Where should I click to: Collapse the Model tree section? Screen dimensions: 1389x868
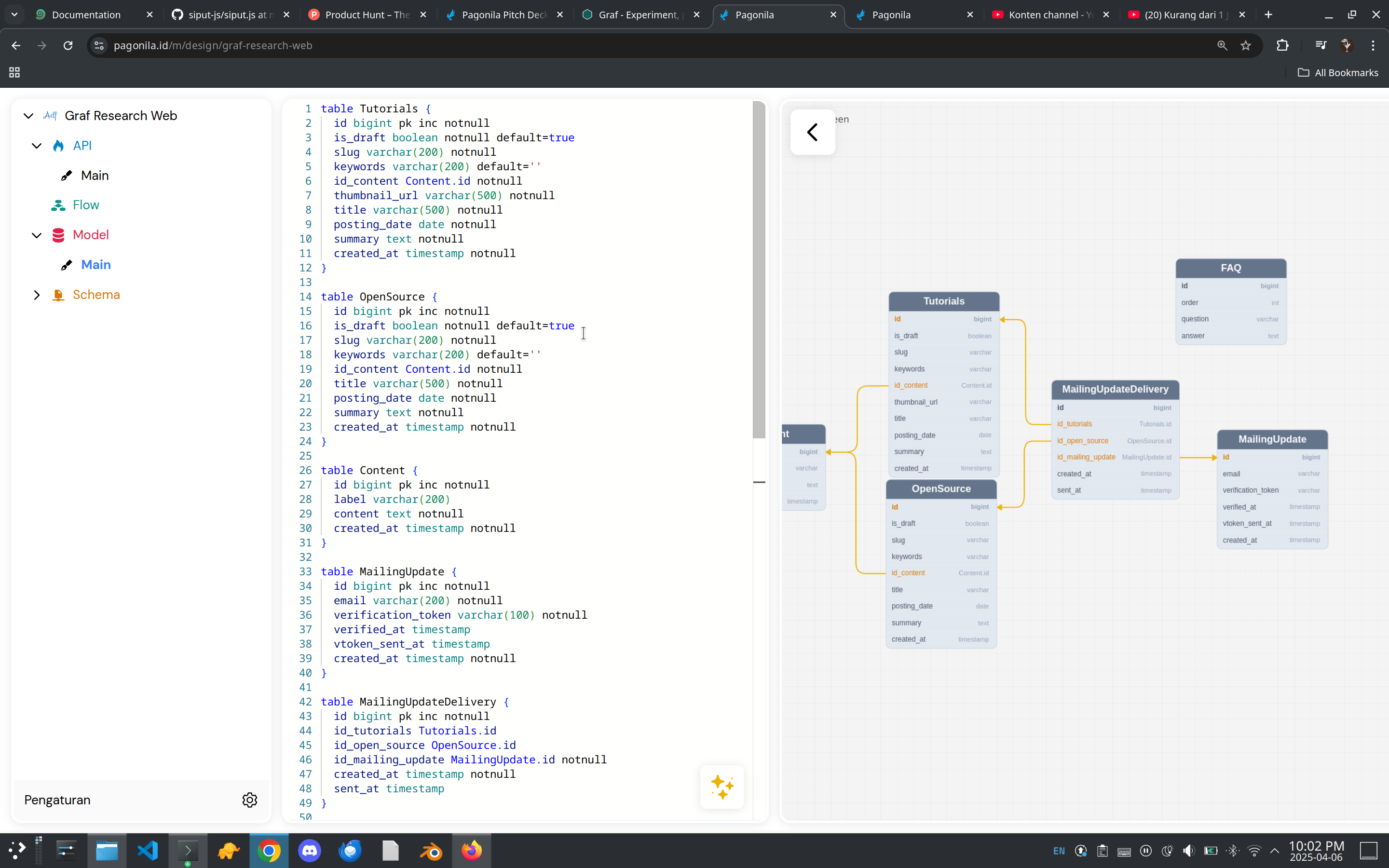pos(37,235)
